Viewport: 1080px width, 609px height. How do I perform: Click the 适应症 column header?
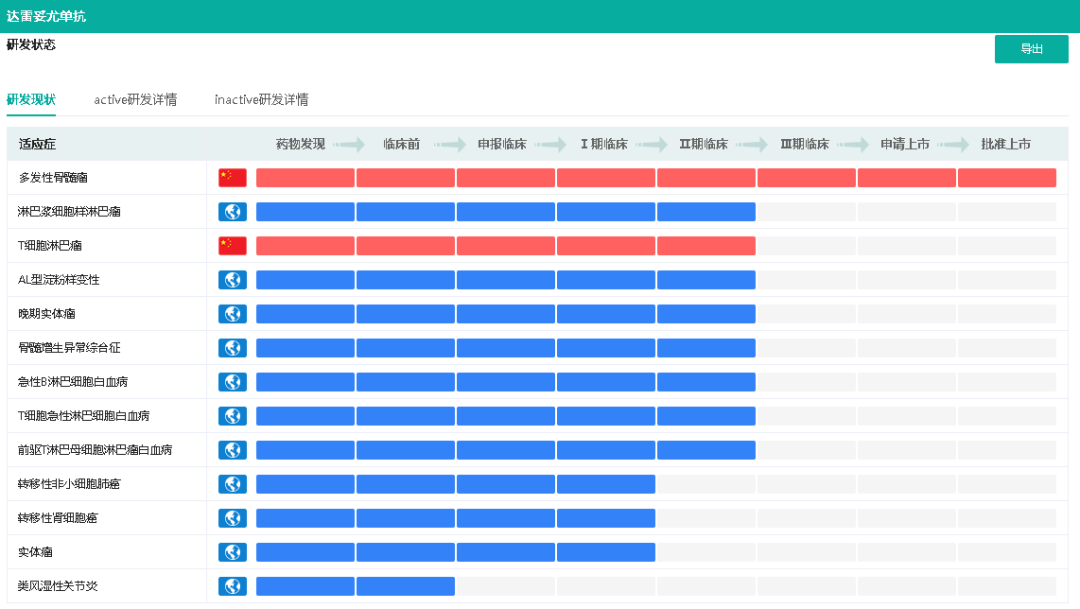37,144
